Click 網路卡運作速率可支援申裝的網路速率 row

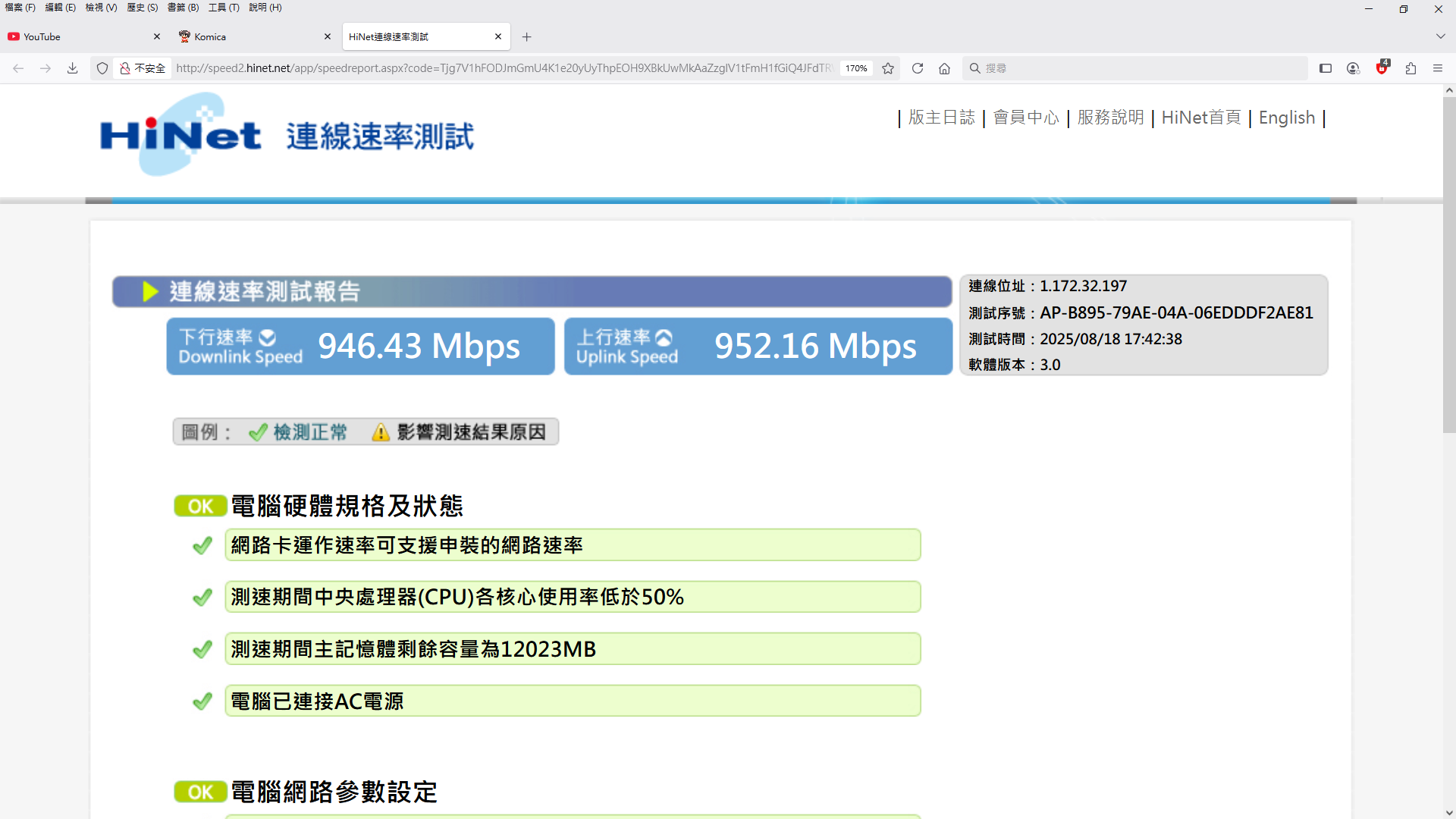573,545
